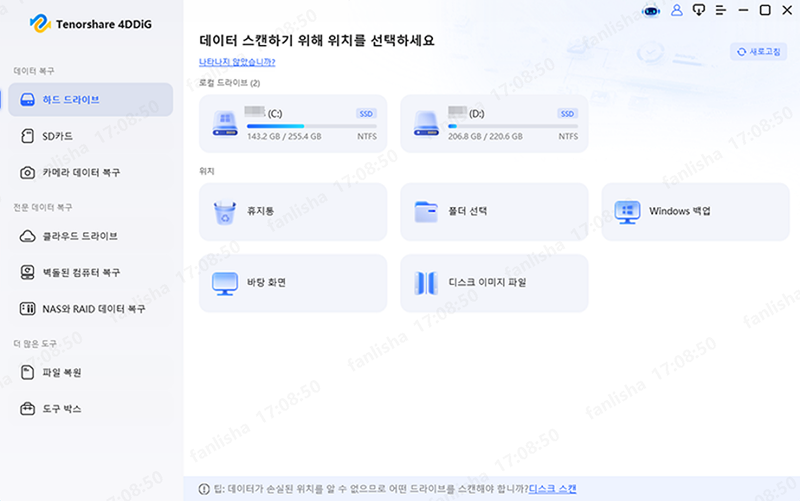The height and width of the screenshot is (501, 800).
Task: Click the toolbox sidebar icon
Action: pos(28,409)
